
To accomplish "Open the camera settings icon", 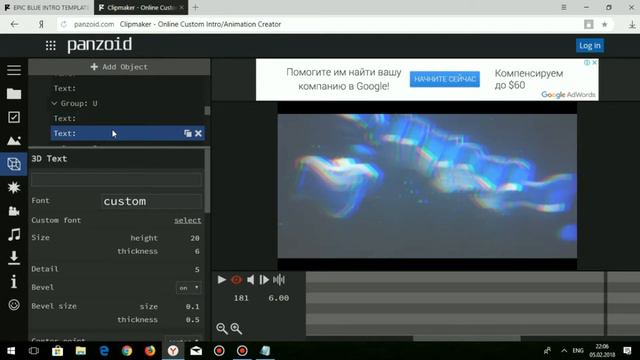I will pos(14,211).
